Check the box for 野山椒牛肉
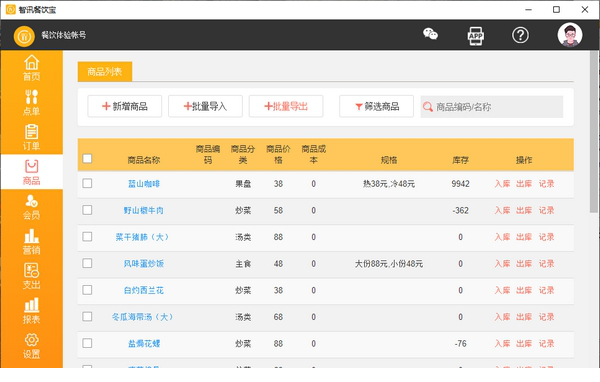This screenshot has height=382, width=600. [x=87, y=210]
